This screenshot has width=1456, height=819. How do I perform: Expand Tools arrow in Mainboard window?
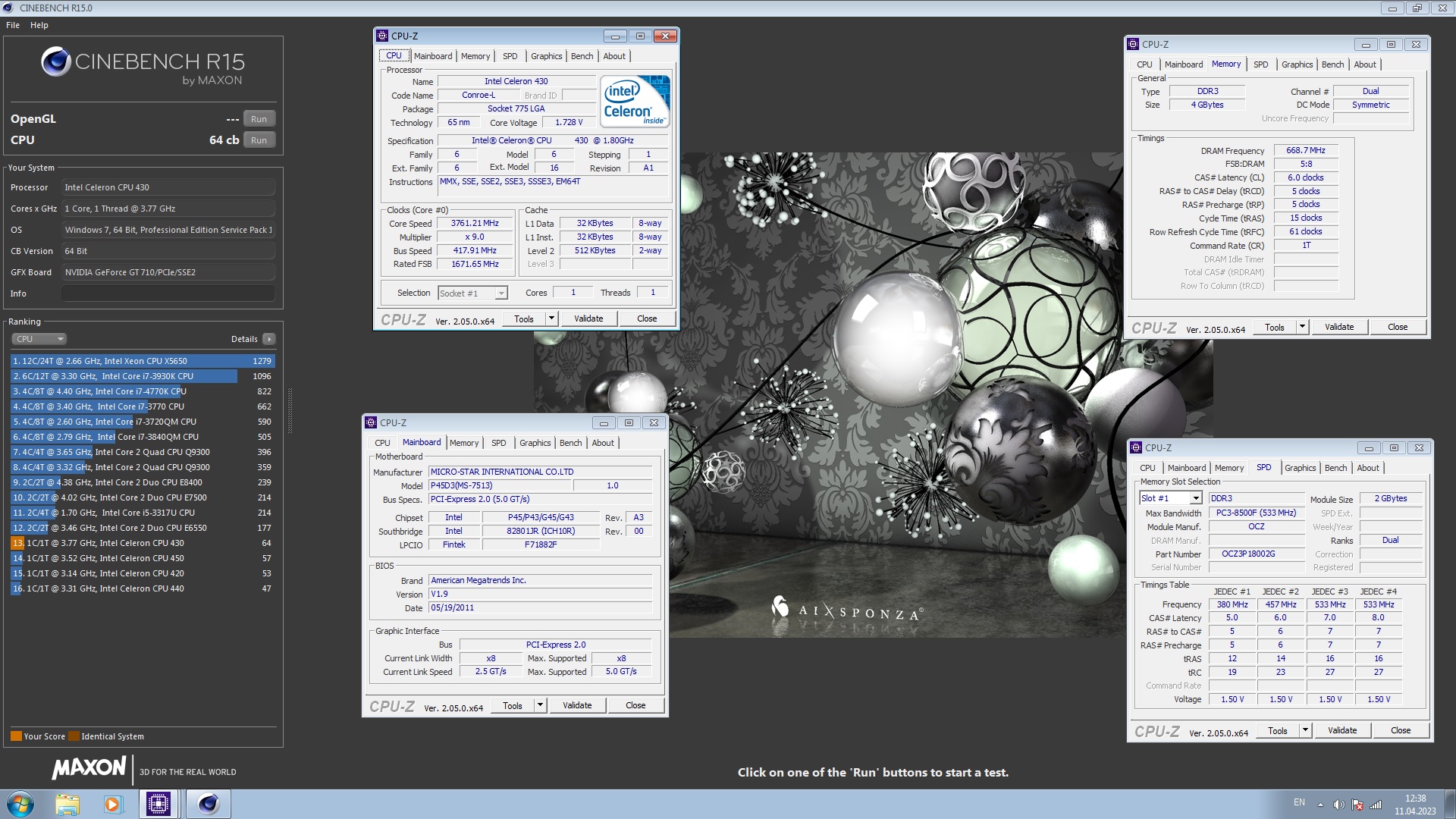point(540,705)
